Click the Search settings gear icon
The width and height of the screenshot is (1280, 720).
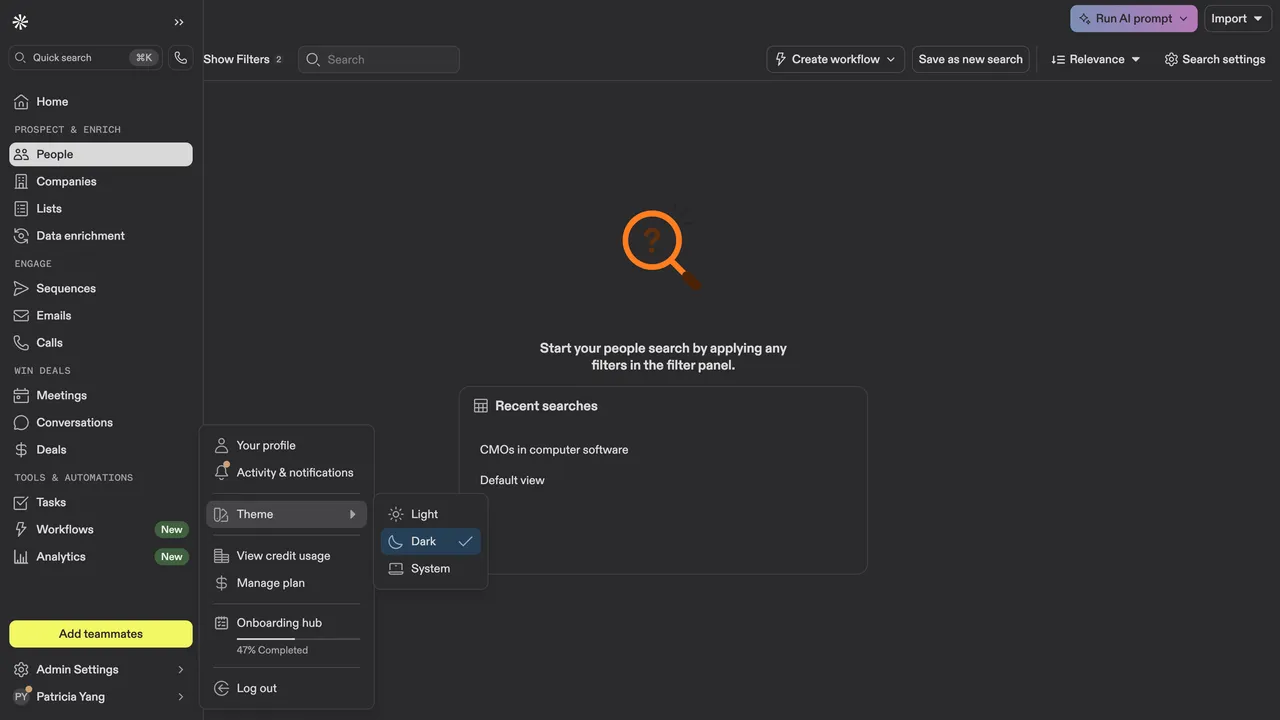pos(1171,60)
